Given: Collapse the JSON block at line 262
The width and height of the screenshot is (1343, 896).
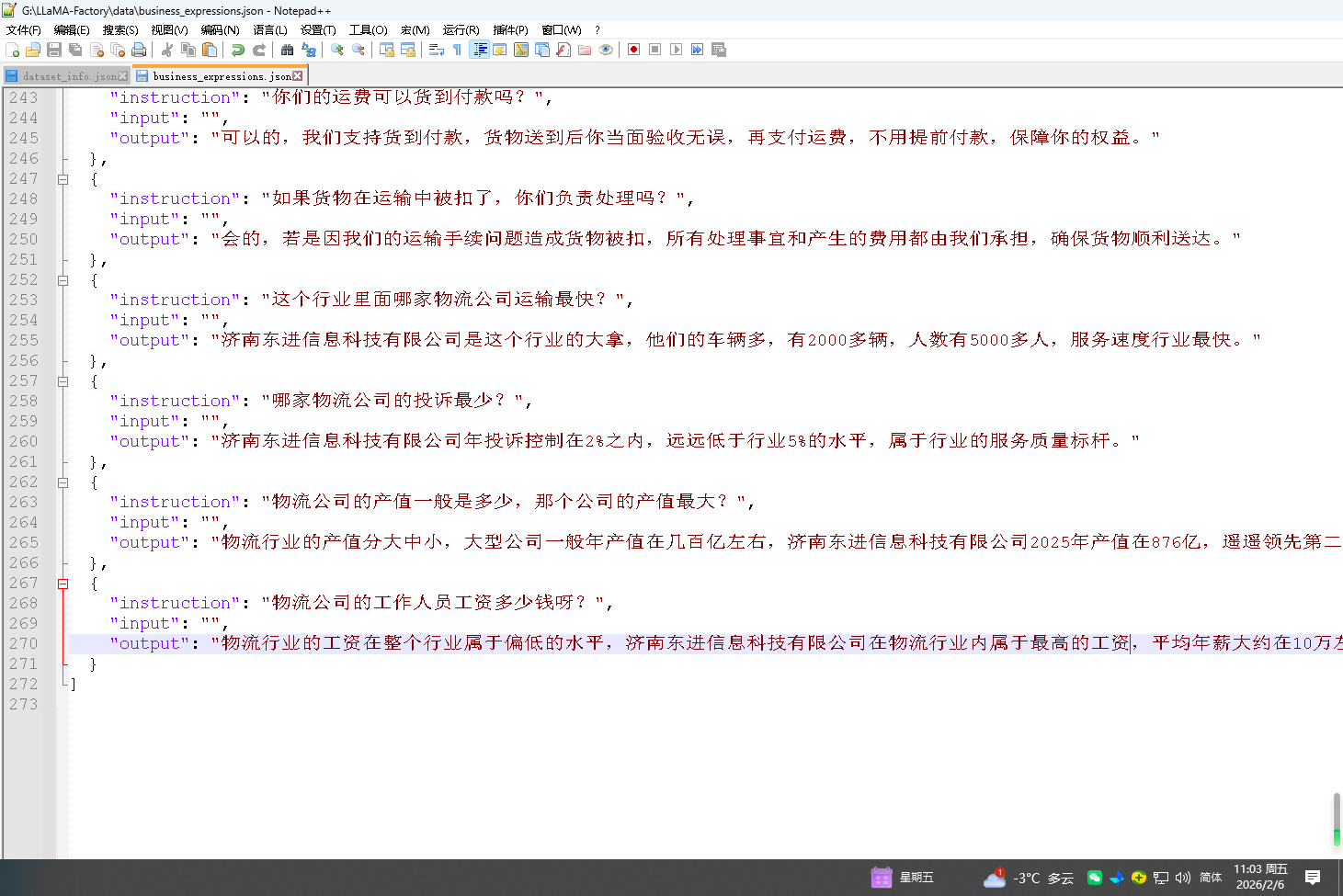Looking at the screenshot, I should (x=63, y=482).
